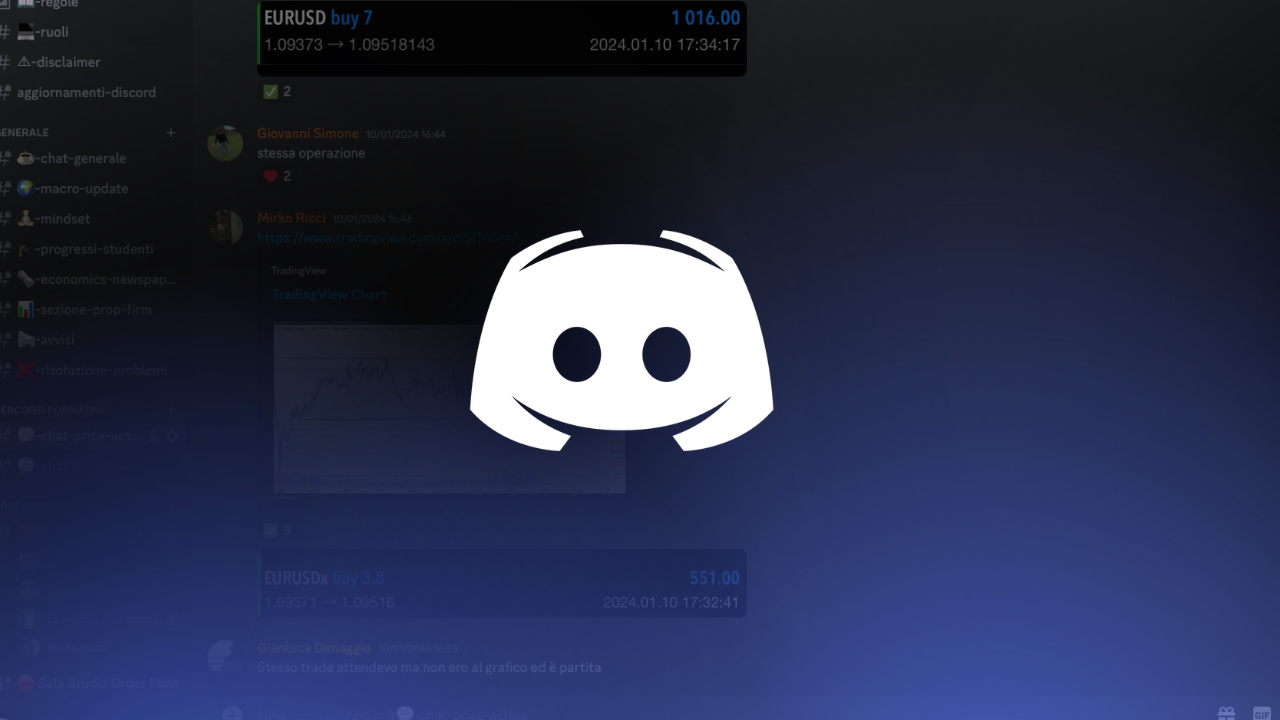Open the GIF picker
1280x720 pixels.
tap(1262, 713)
